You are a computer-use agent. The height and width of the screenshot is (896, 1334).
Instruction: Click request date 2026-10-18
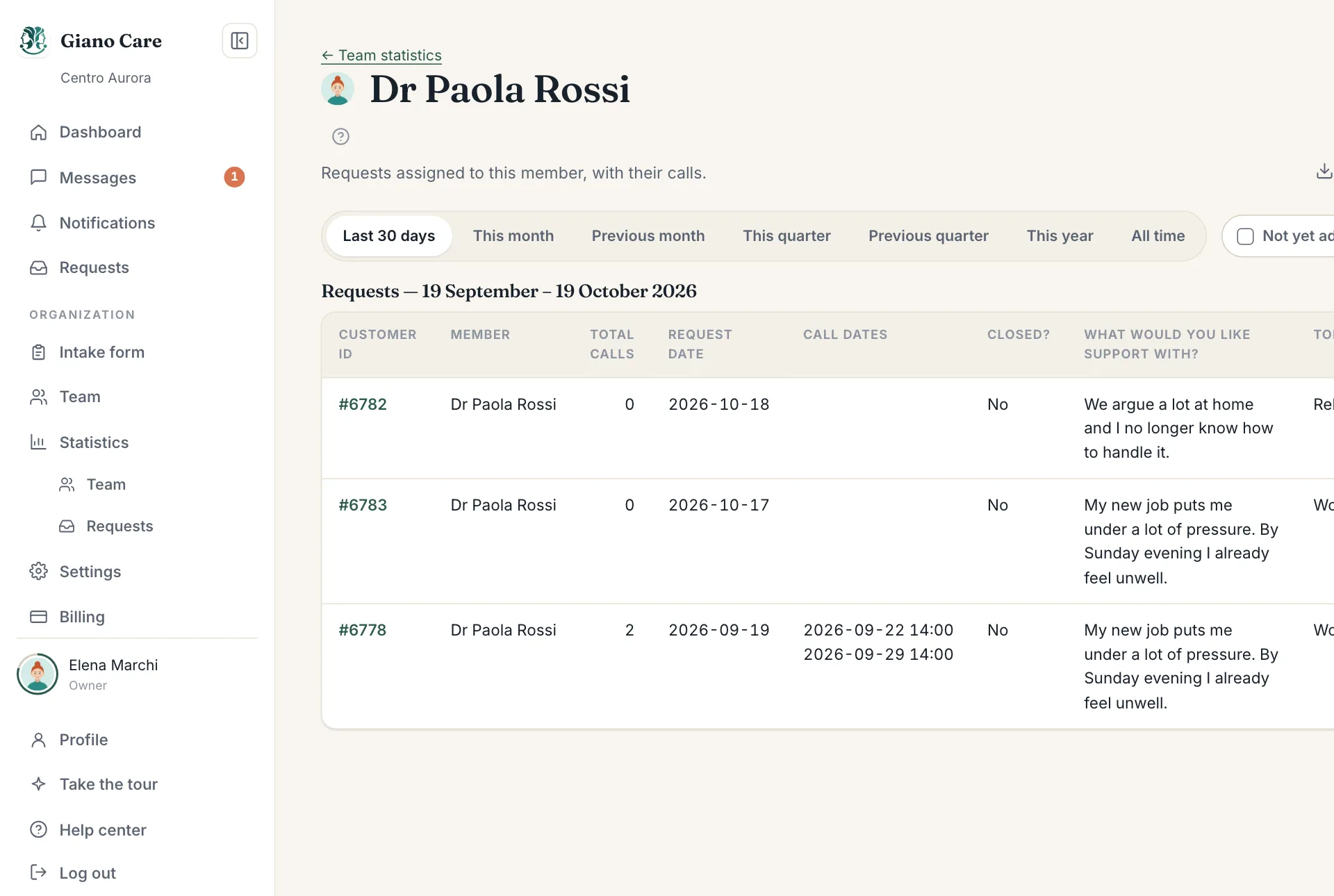[x=719, y=404]
